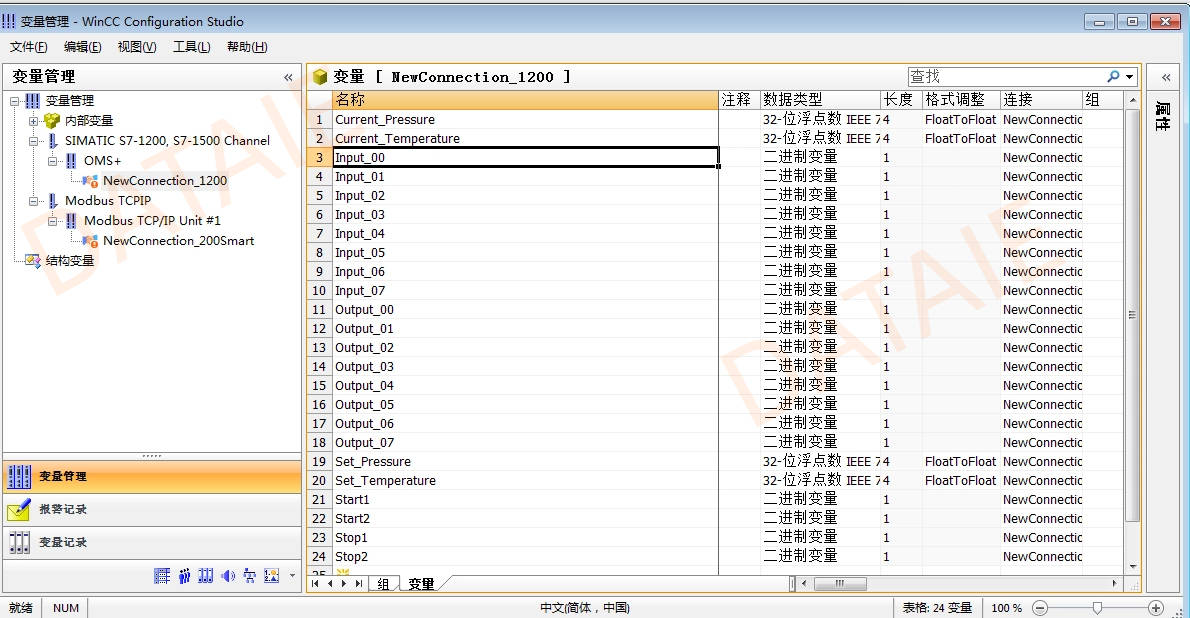Zoom out with the minus button
1190x618 pixels.
click(x=1040, y=608)
